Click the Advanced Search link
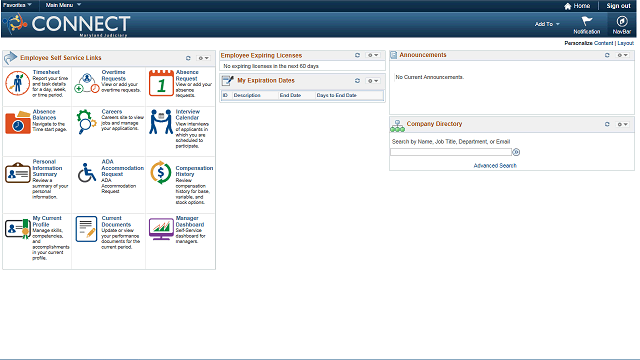640x360 pixels. pyautogui.click(x=495, y=165)
